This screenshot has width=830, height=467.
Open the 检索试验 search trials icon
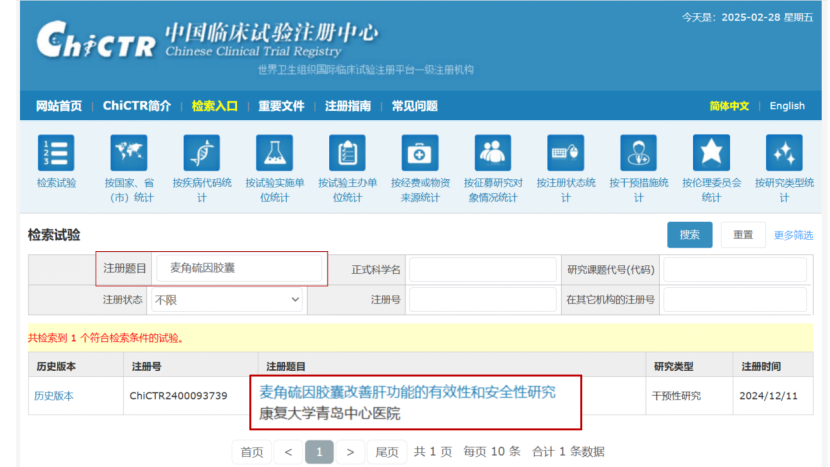56,153
